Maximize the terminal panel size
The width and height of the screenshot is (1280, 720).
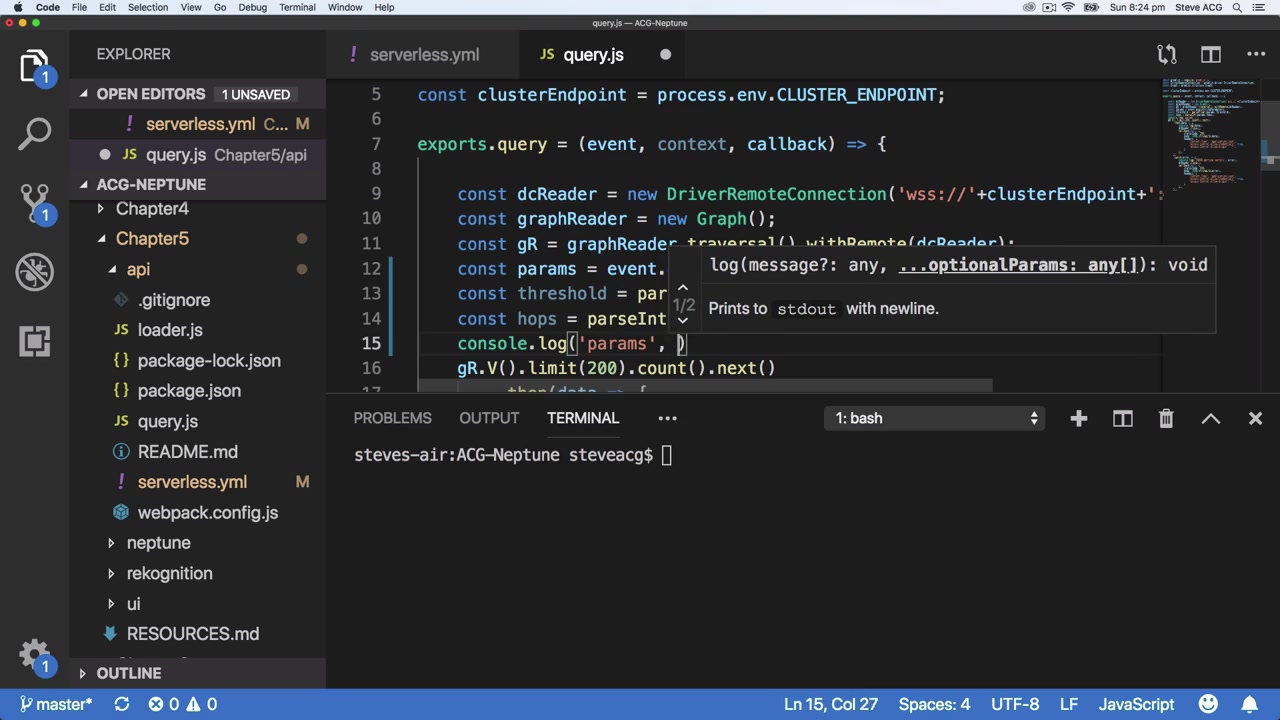click(1210, 418)
